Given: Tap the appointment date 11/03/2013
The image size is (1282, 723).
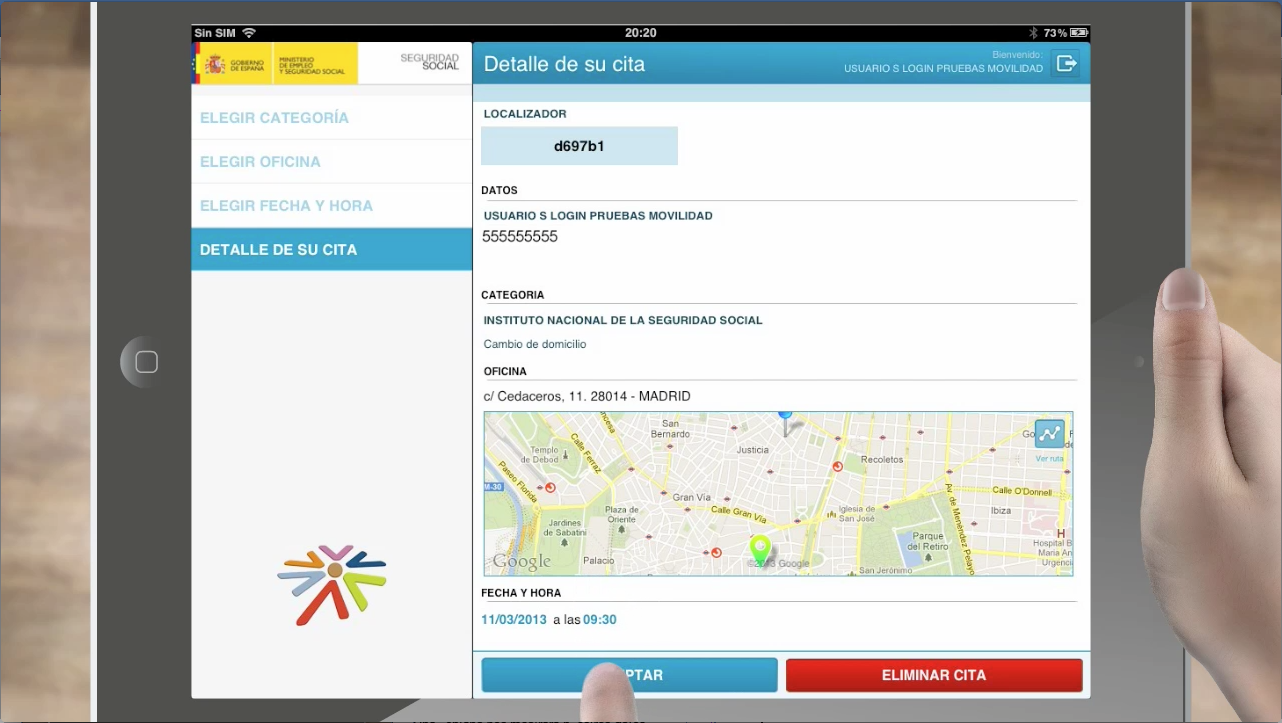Looking at the screenshot, I should pos(514,620).
